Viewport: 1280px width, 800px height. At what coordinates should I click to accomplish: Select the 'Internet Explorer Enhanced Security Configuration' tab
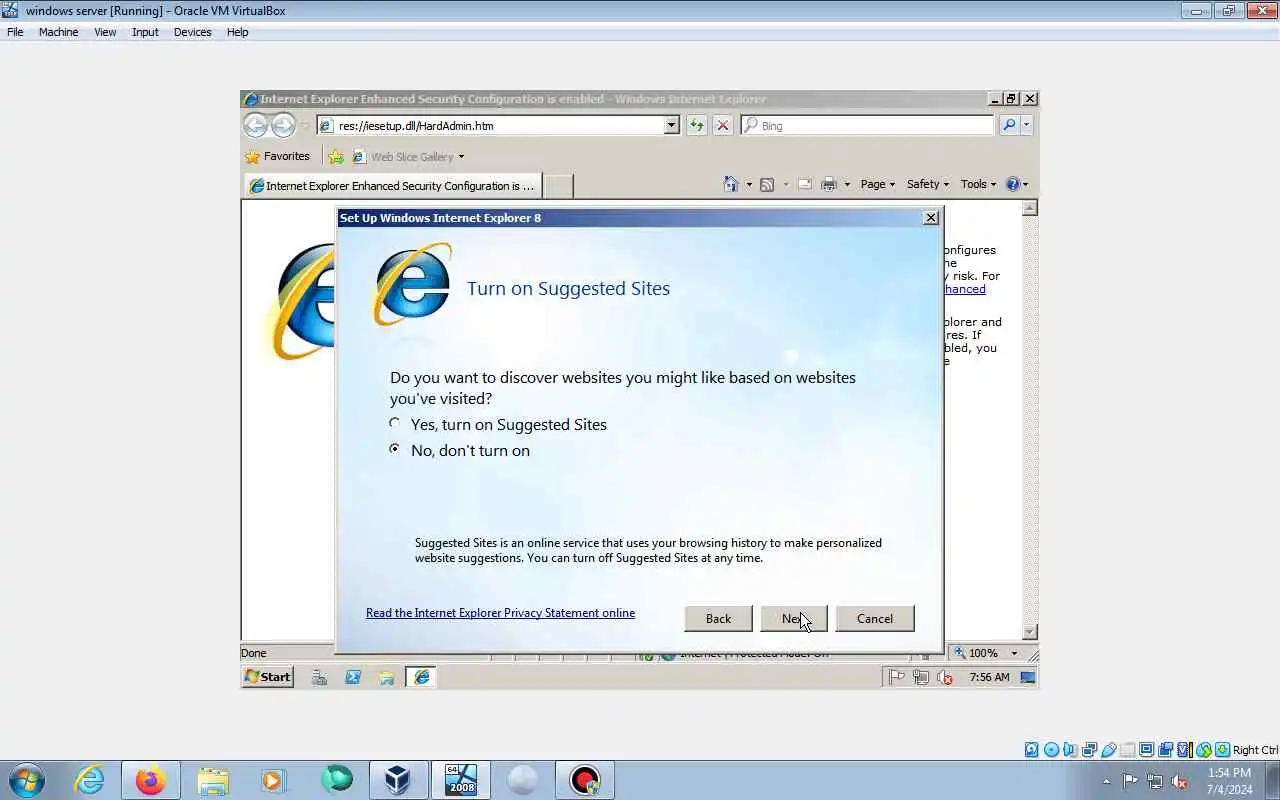point(392,186)
